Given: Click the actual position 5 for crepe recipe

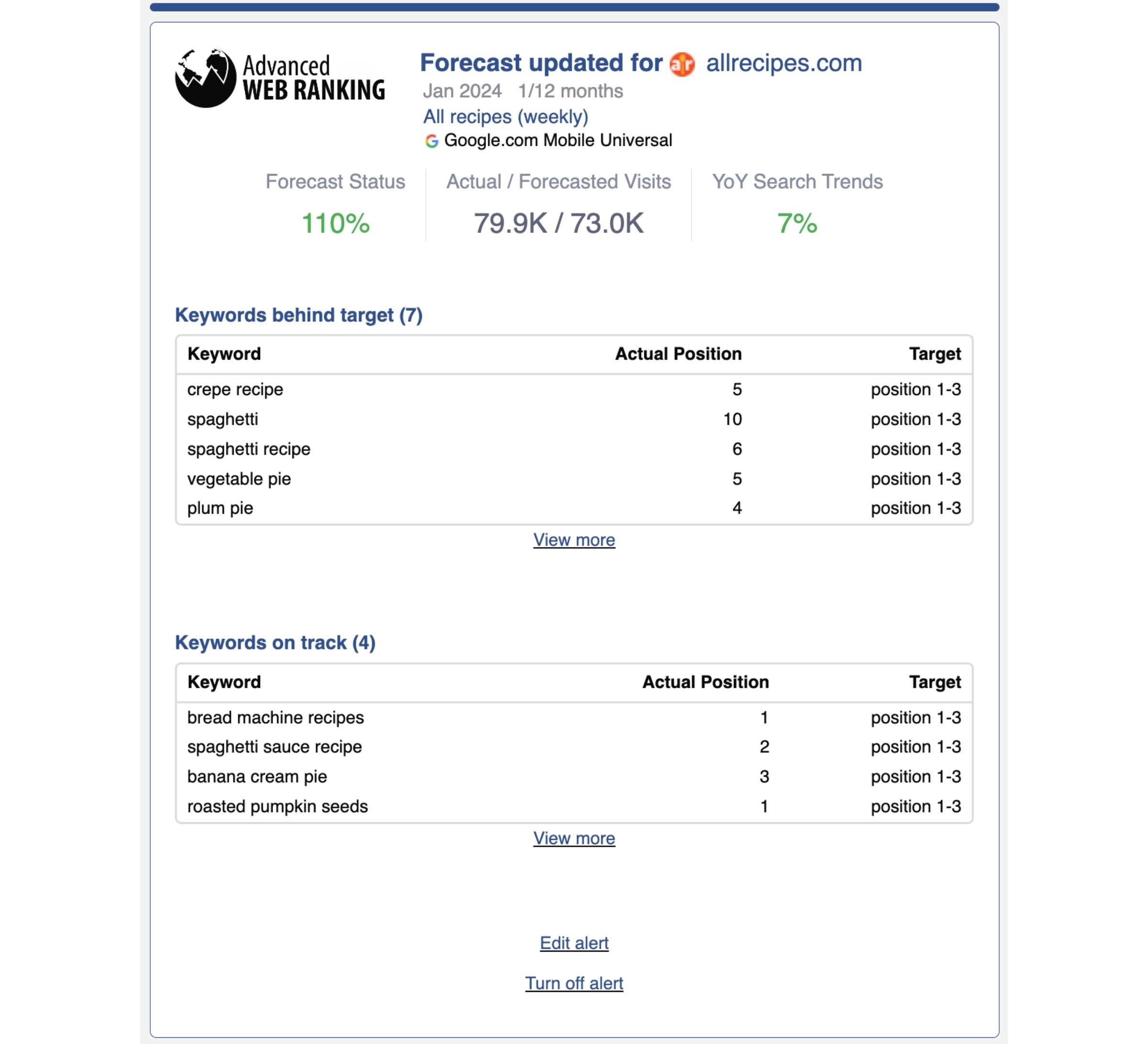Looking at the screenshot, I should pyautogui.click(x=737, y=389).
